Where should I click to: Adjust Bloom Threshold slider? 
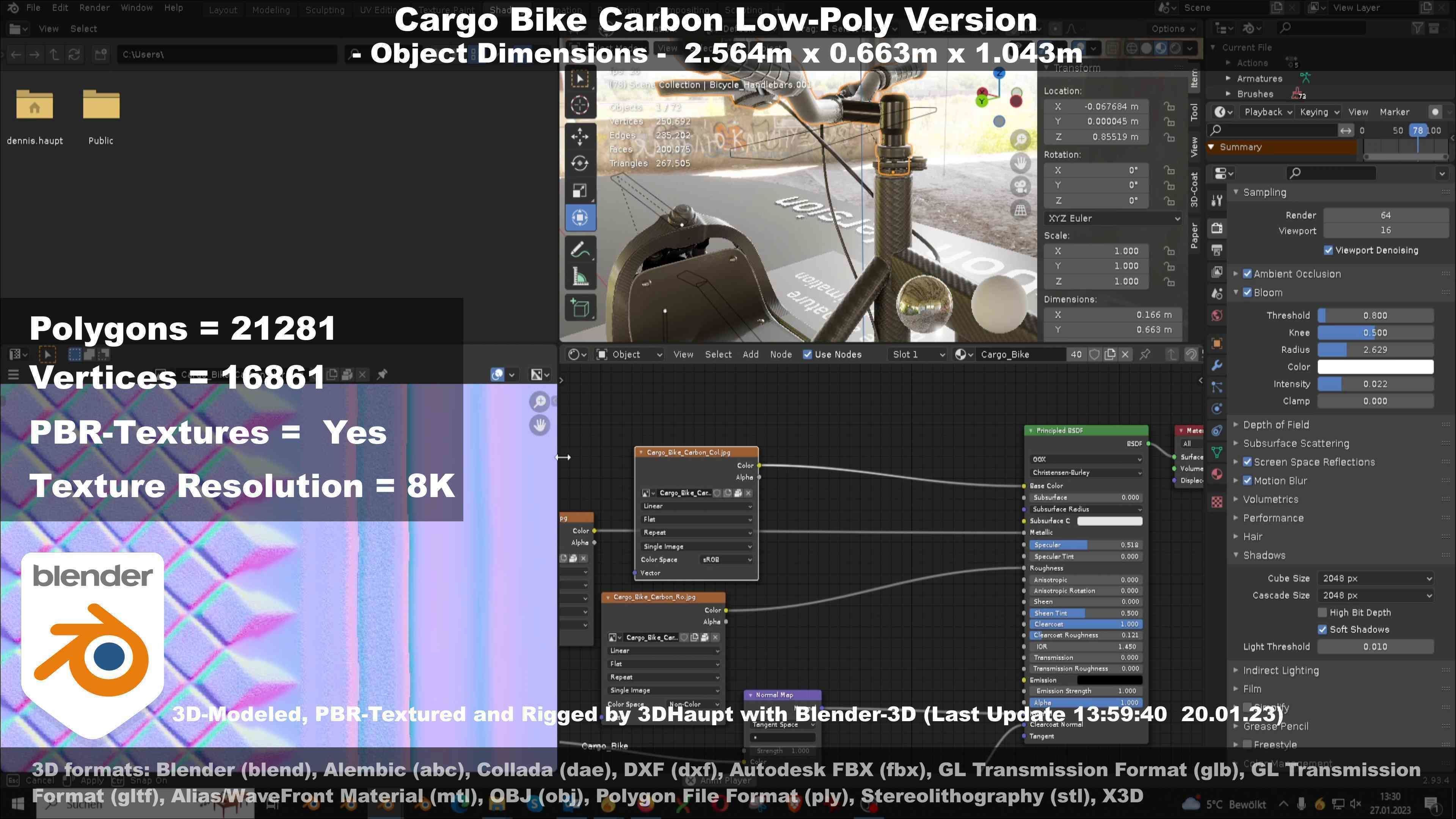[1375, 315]
